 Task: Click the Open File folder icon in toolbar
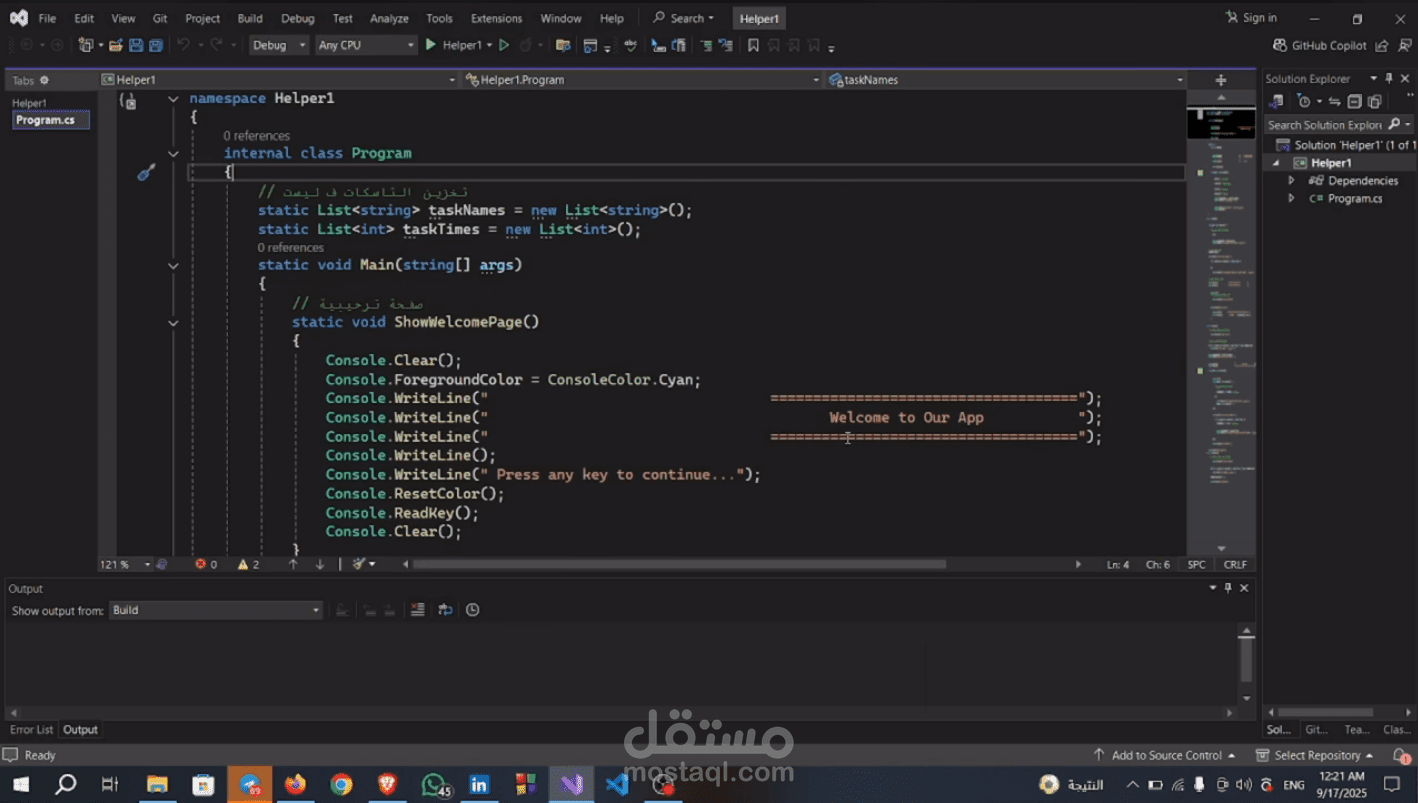[116, 45]
